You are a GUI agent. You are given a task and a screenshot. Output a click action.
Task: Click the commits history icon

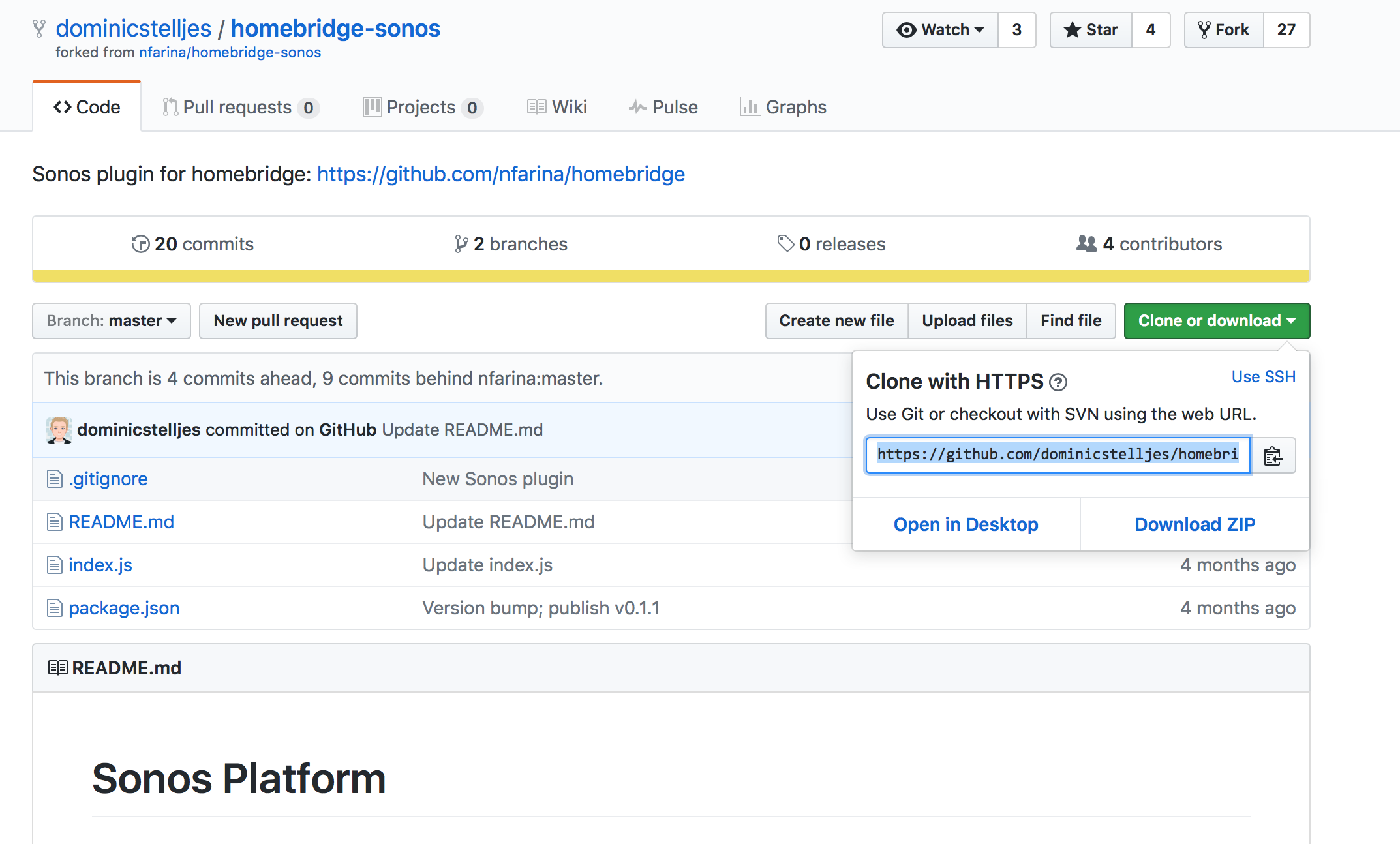[140, 244]
